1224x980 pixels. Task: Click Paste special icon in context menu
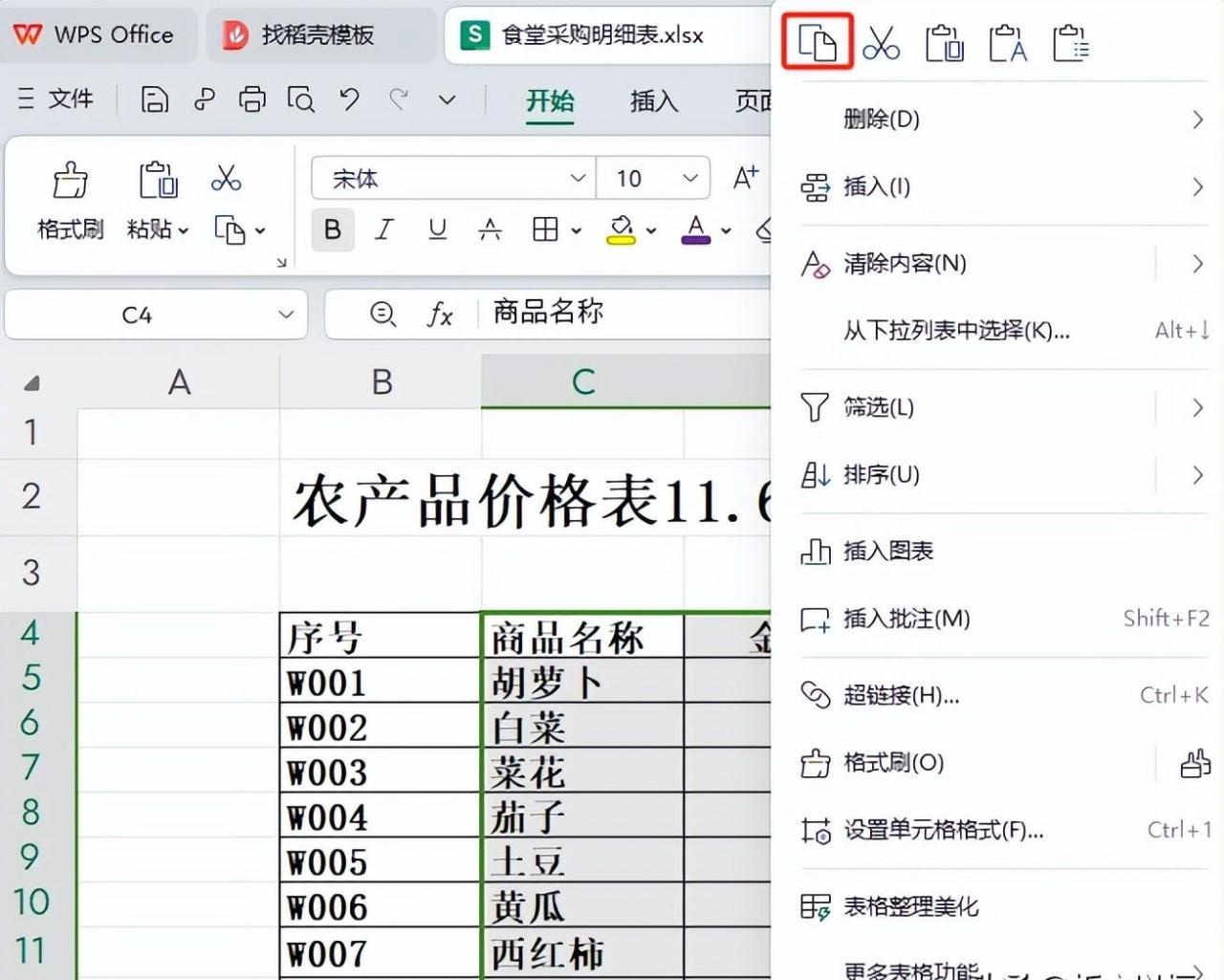1071,43
